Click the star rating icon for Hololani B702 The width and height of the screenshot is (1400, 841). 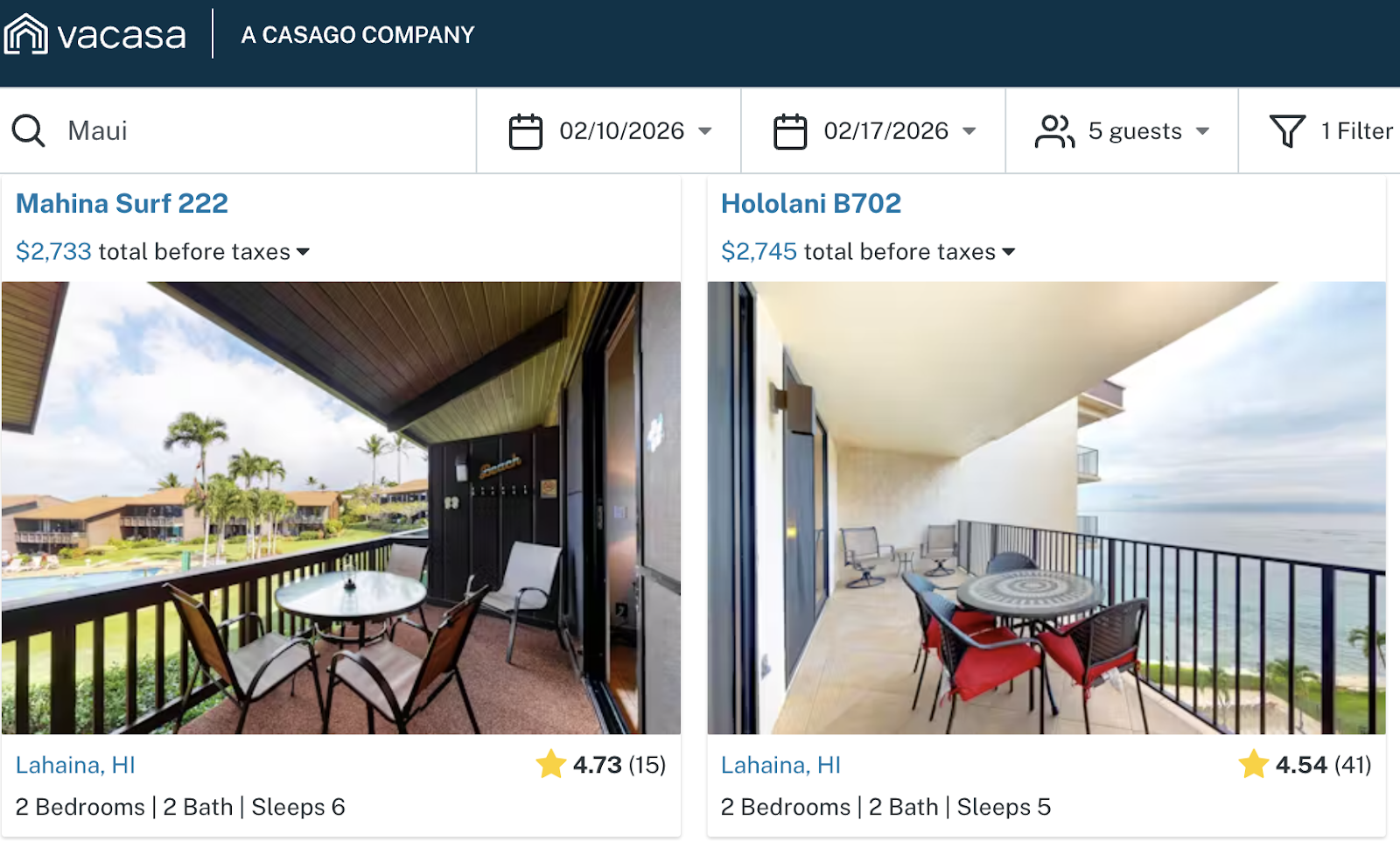[x=1254, y=764]
